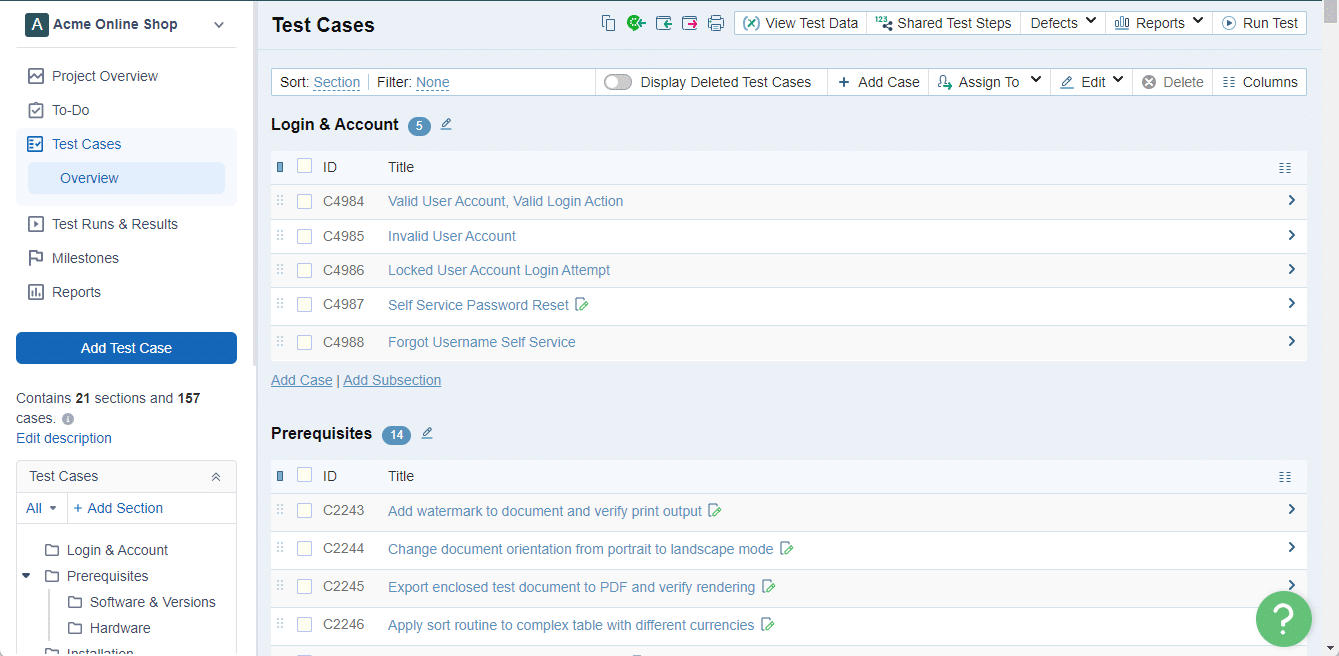Click the blue Add Test Case button
This screenshot has height=656, width=1339.
(x=126, y=348)
